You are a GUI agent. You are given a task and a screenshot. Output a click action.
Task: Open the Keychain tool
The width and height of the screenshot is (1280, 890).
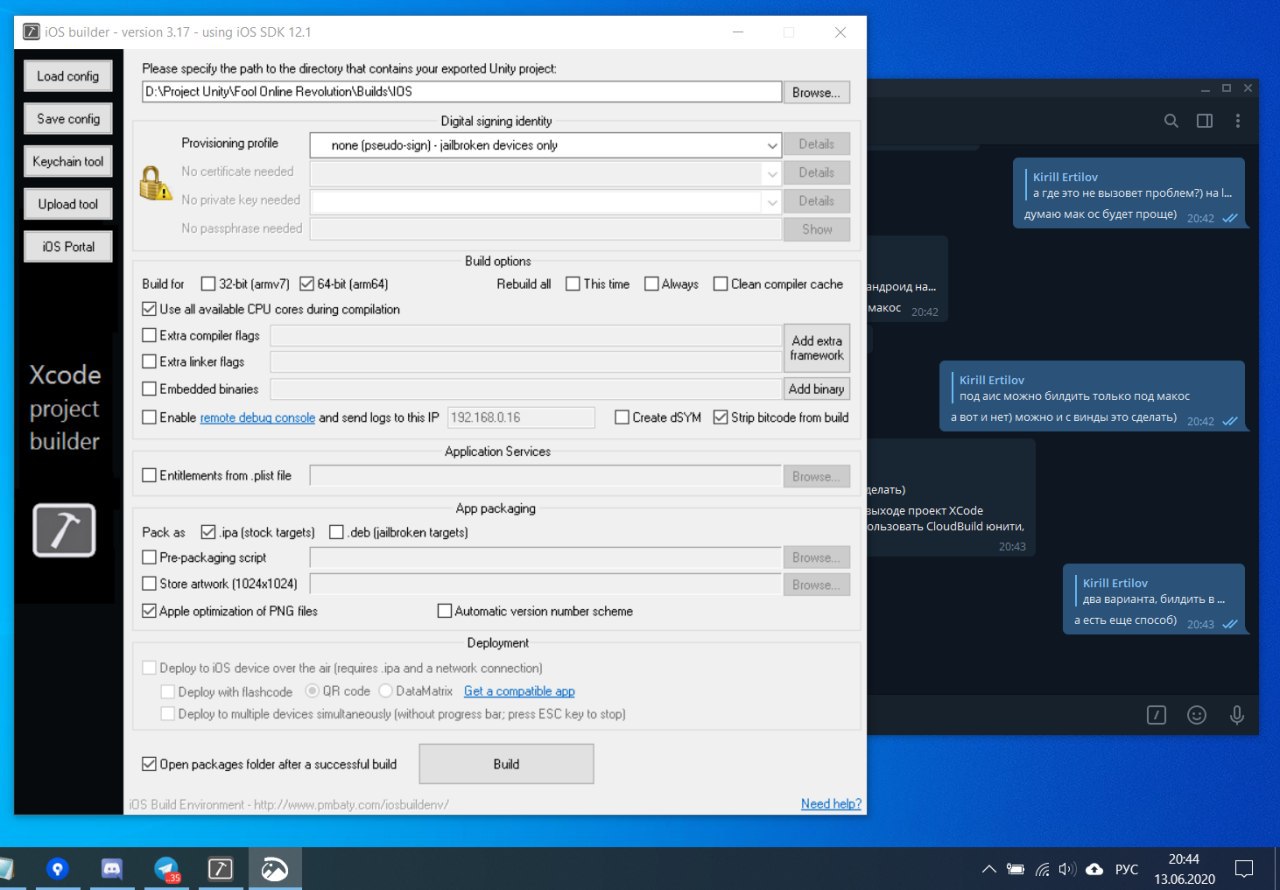pyautogui.click(x=68, y=161)
